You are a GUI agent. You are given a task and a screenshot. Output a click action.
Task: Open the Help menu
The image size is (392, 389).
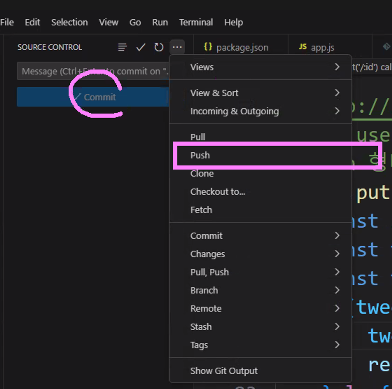coord(234,22)
